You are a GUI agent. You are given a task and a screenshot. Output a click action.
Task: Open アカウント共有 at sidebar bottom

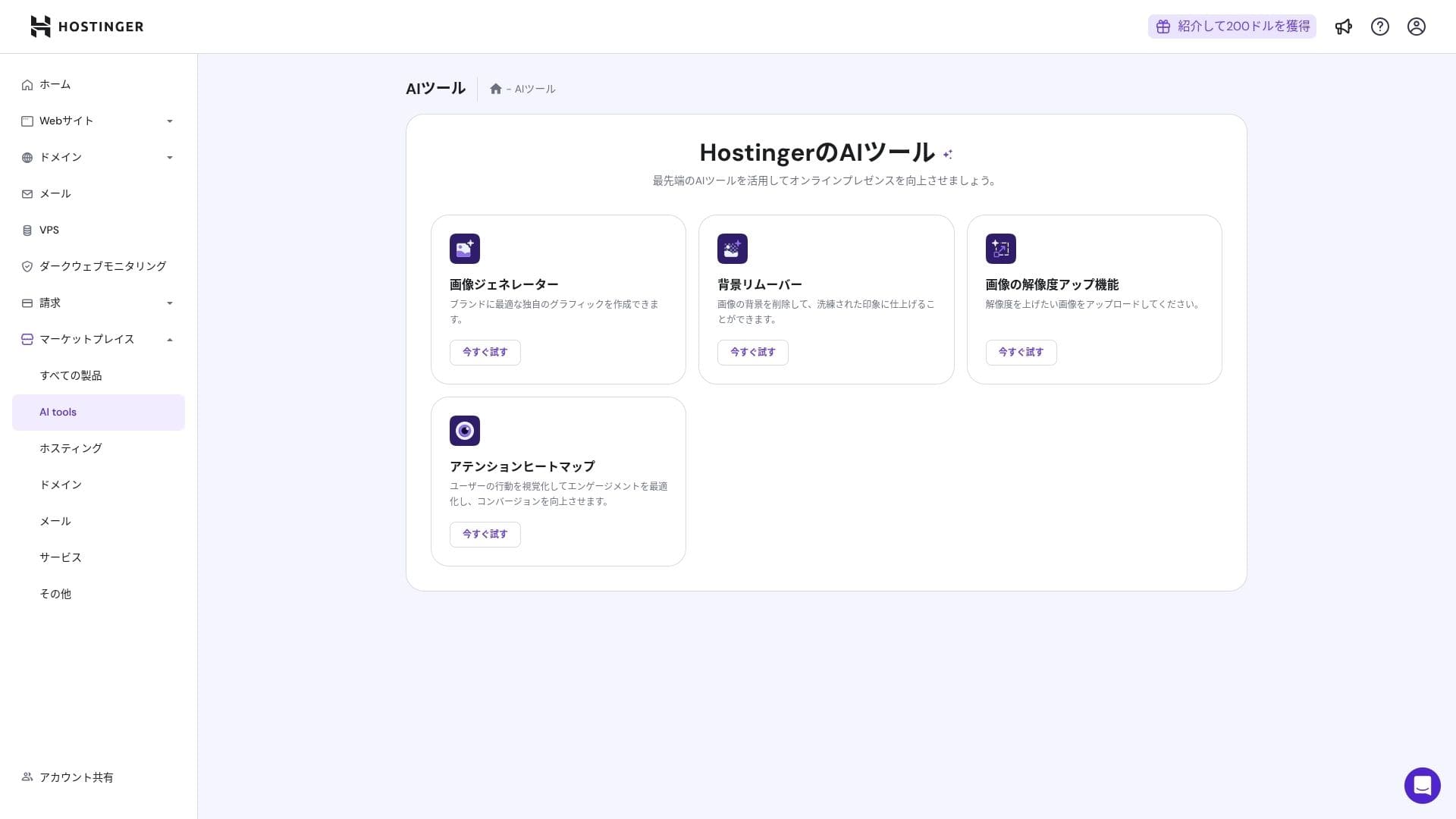coord(99,777)
